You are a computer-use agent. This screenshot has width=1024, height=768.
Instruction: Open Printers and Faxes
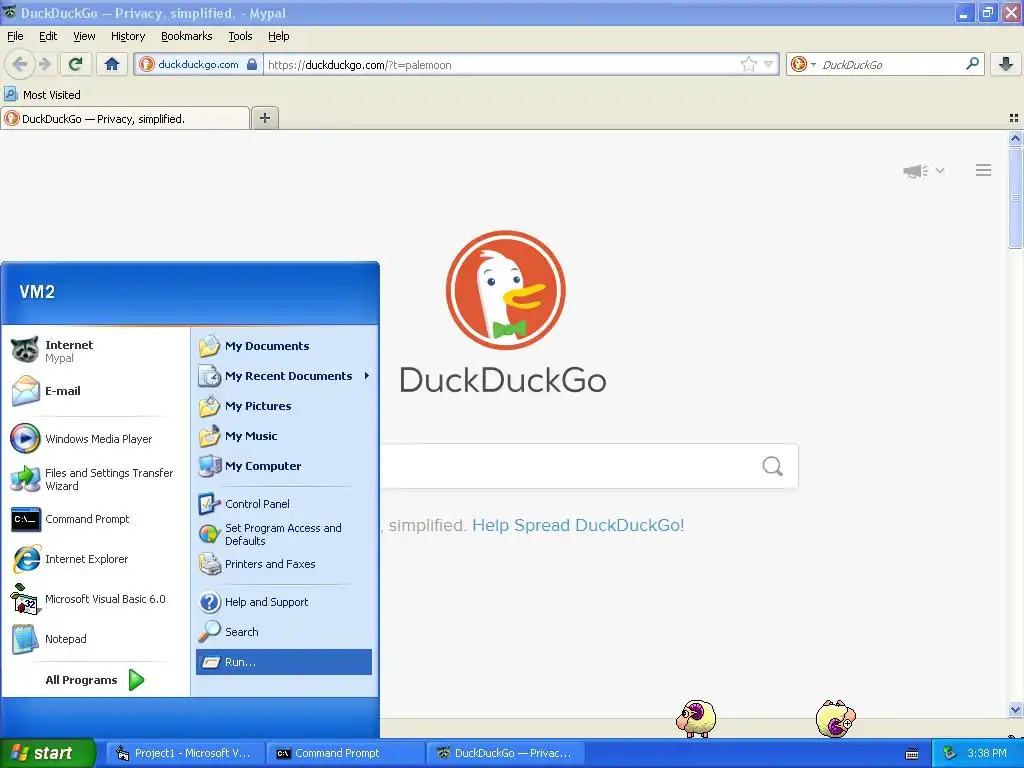coord(284,564)
